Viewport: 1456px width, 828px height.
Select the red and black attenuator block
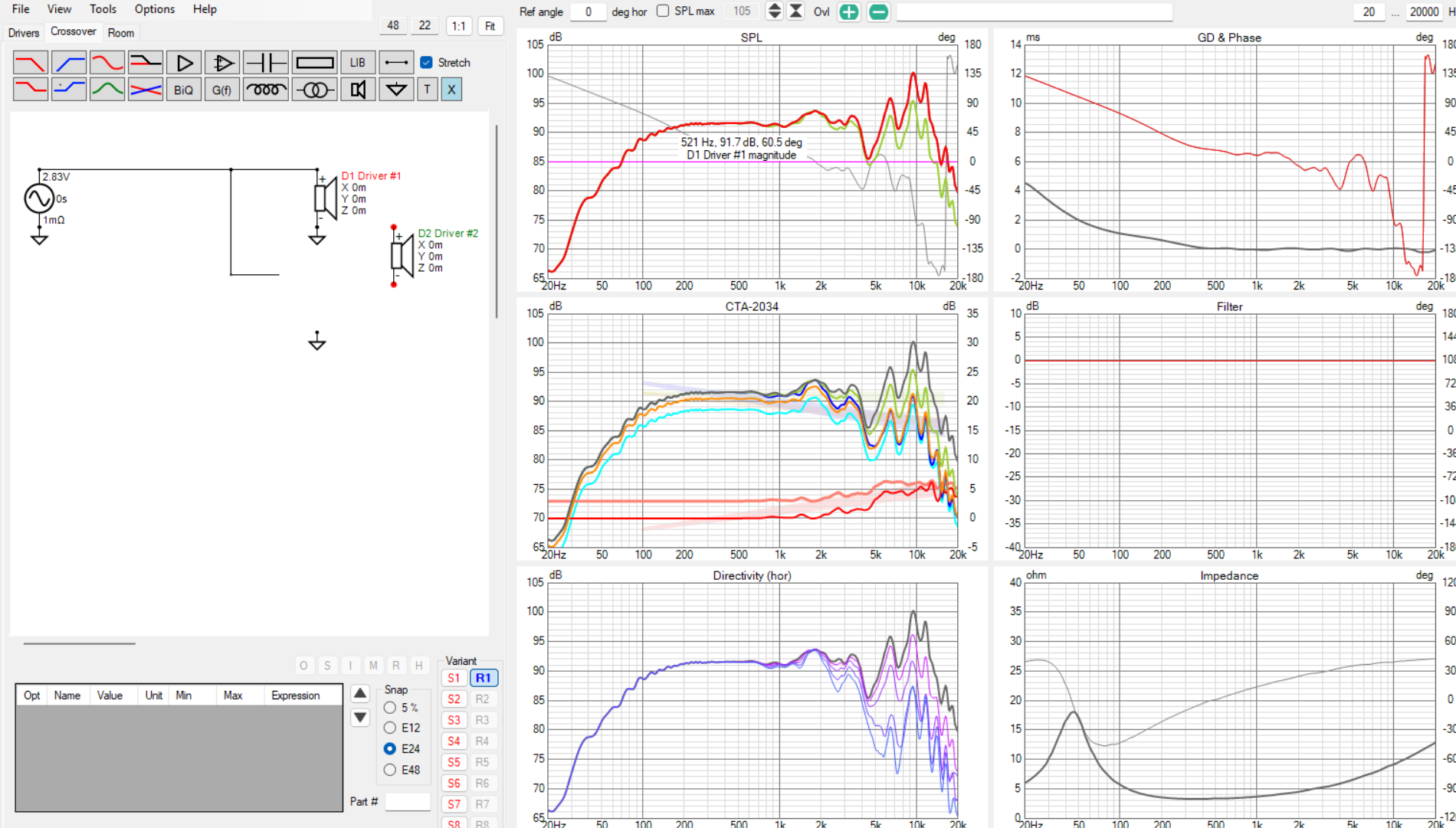coord(146,63)
